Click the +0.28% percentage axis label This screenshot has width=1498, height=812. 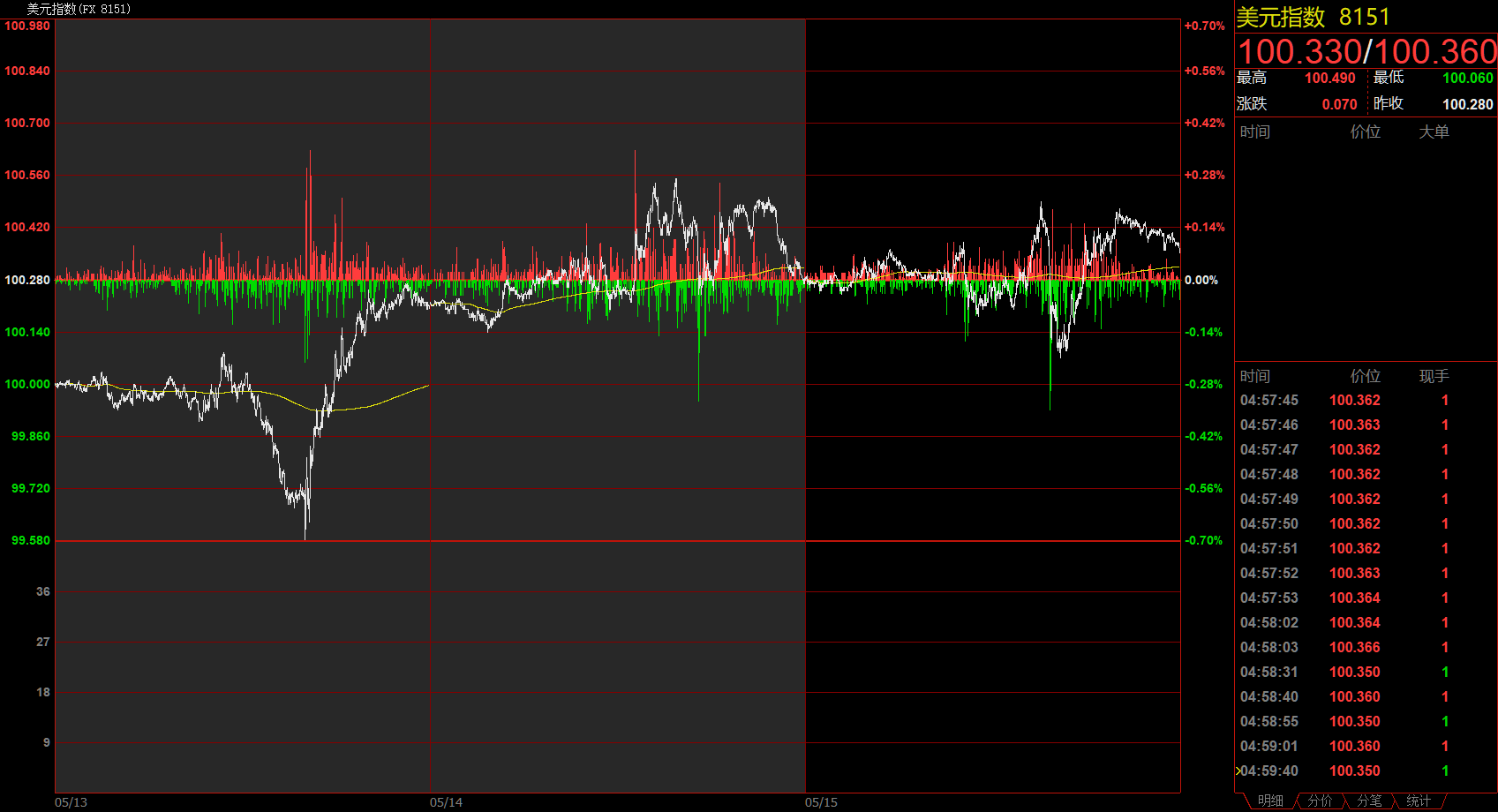pos(1205,175)
